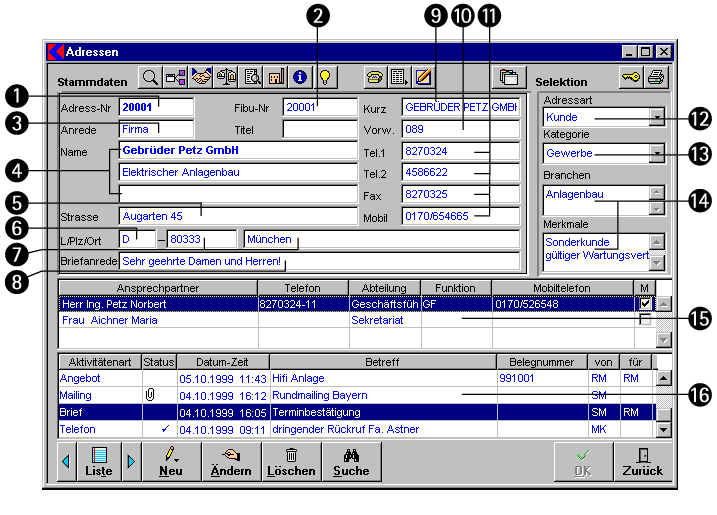Click the key icon next to Selektion
Viewport: 717px width, 515px height.
point(630,79)
